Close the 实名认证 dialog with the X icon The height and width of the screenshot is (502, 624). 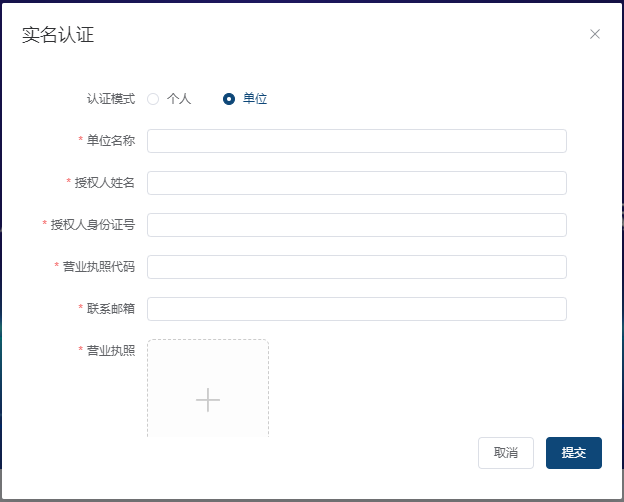tap(595, 34)
